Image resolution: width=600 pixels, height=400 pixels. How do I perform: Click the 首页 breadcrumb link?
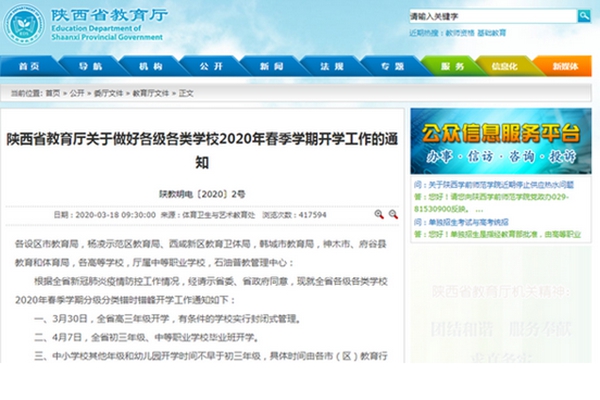click(x=53, y=93)
